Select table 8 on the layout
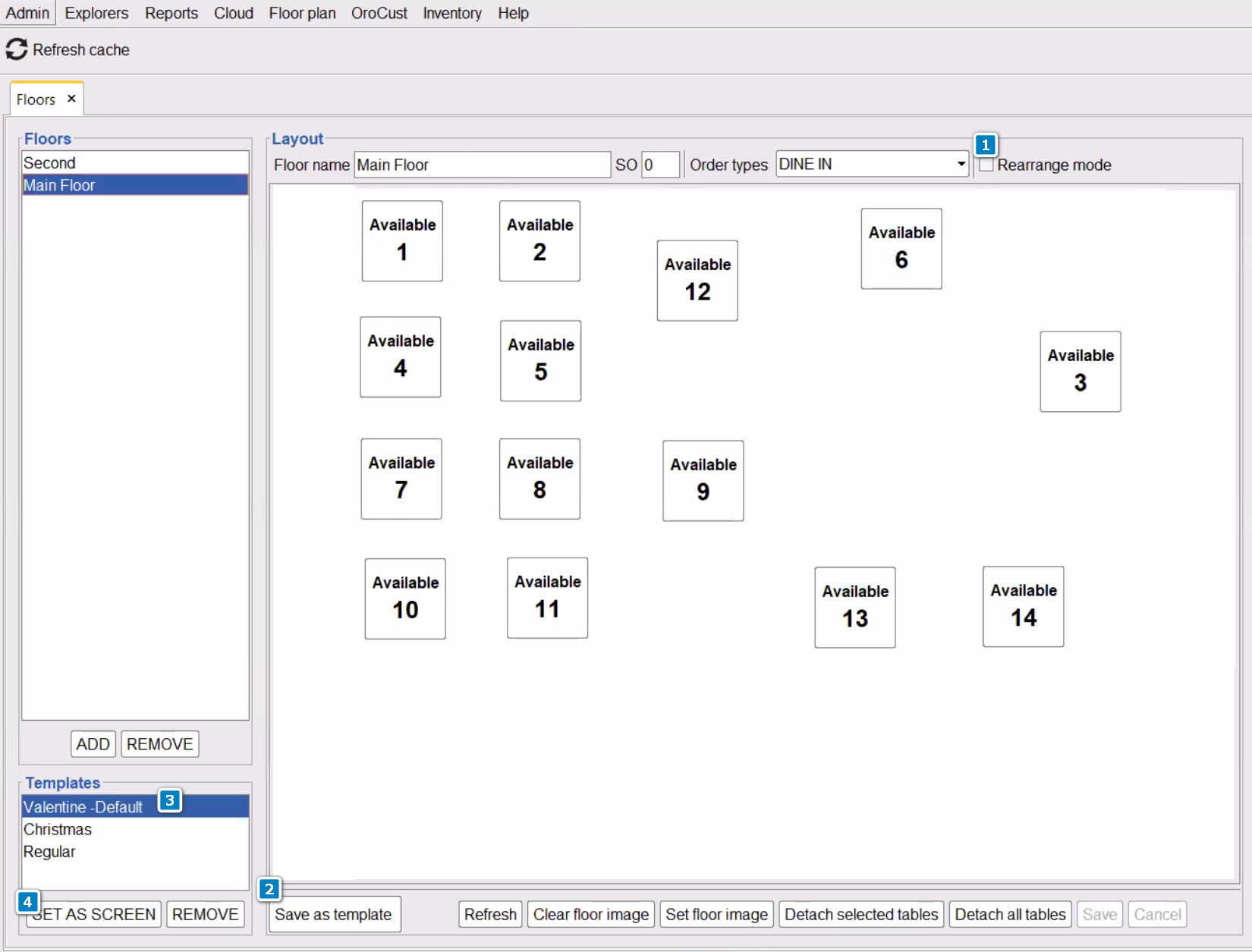Screen dimensions: 1252x952 pyautogui.click(x=539, y=479)
